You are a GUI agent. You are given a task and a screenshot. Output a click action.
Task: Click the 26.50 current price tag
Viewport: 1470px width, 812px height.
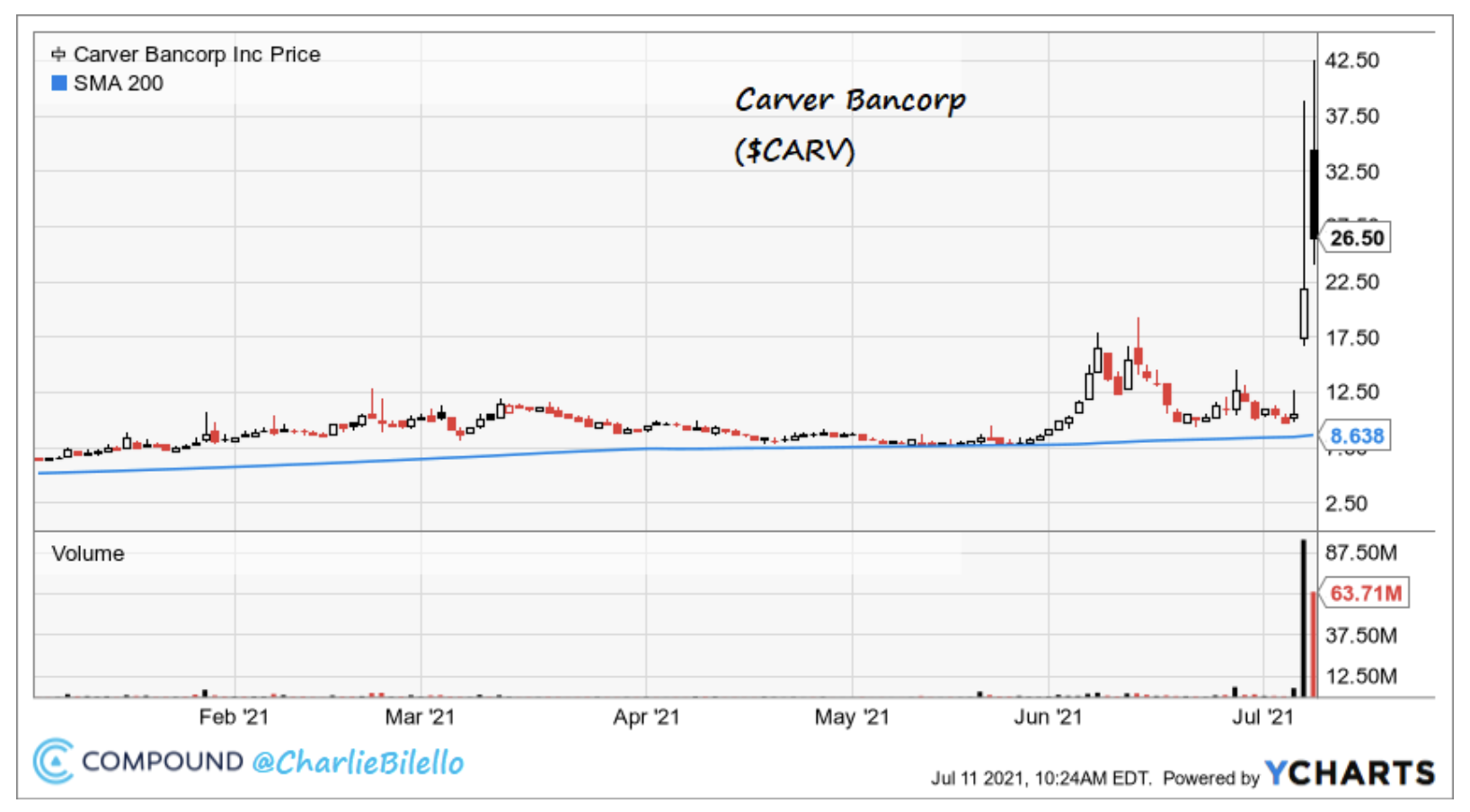(x=1356, y=238)
